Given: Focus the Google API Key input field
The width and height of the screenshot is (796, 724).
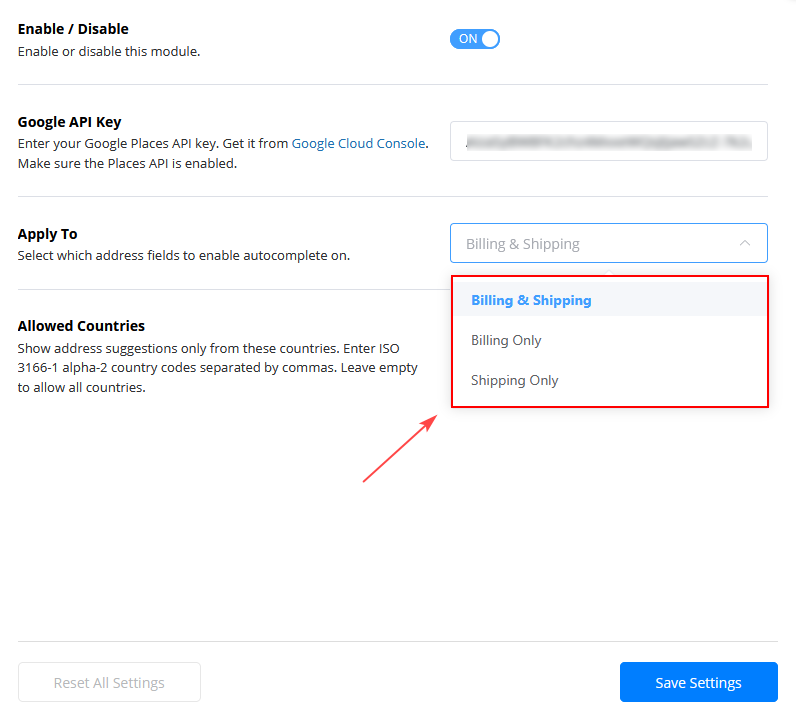Looking at the screenshot, I should [608, 142].
